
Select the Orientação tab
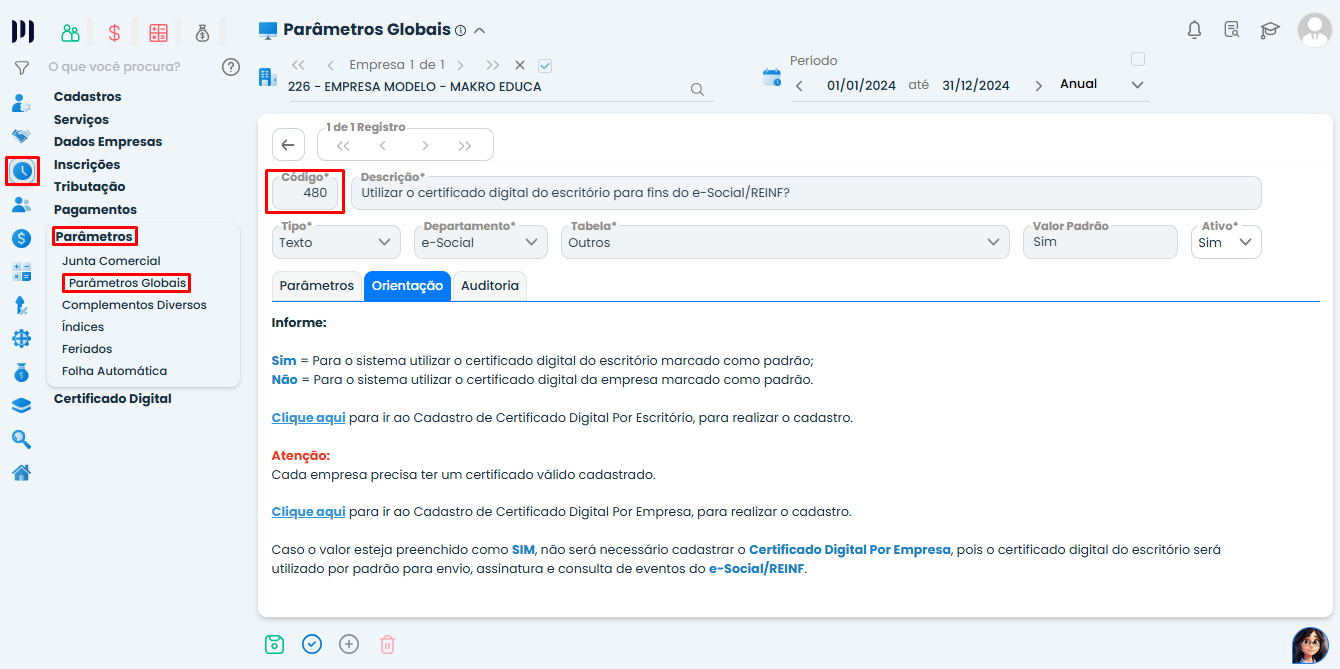click(x=407, y=286)
